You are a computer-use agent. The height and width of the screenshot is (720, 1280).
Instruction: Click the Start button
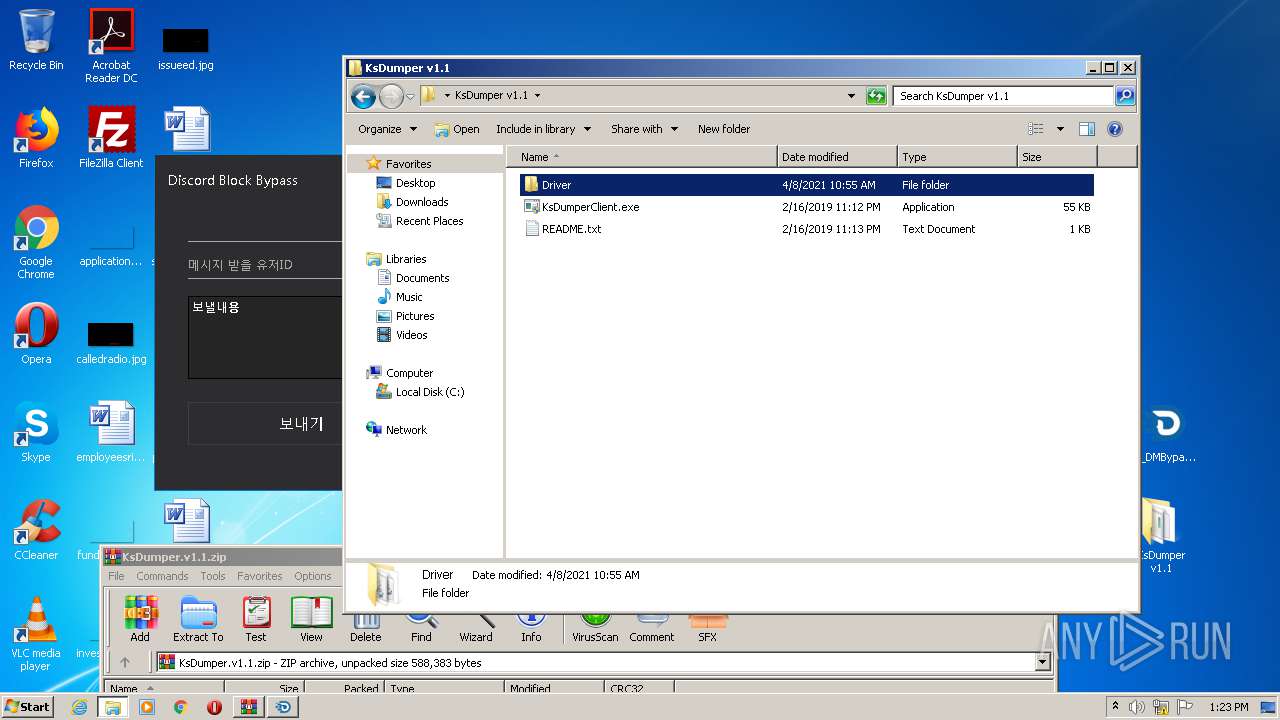(x=27, y=707)
